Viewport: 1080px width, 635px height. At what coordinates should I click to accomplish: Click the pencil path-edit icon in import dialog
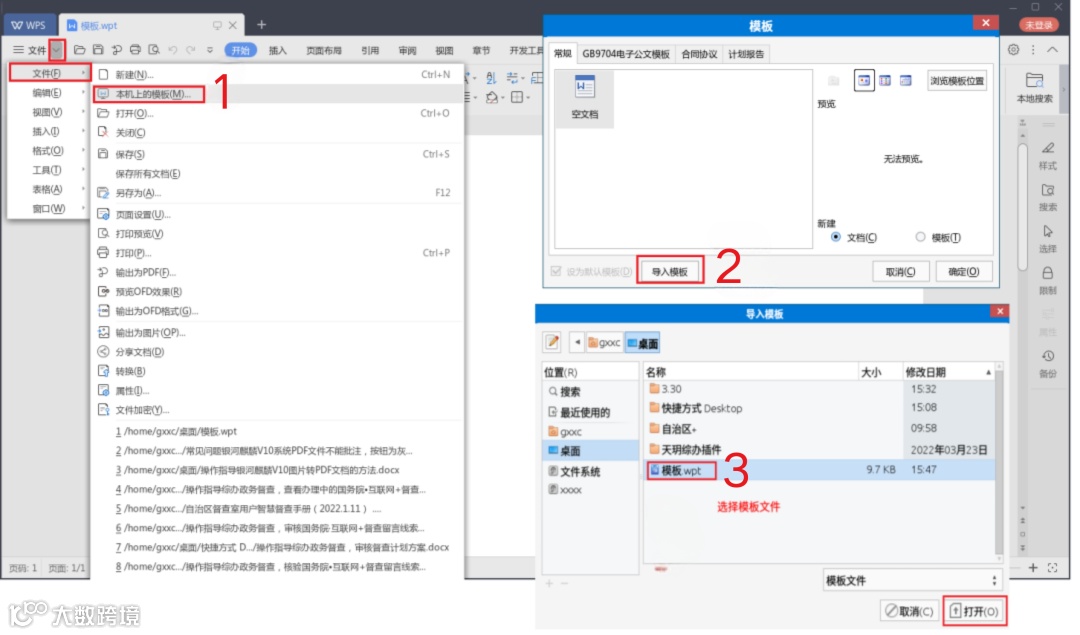click(552, 342)
